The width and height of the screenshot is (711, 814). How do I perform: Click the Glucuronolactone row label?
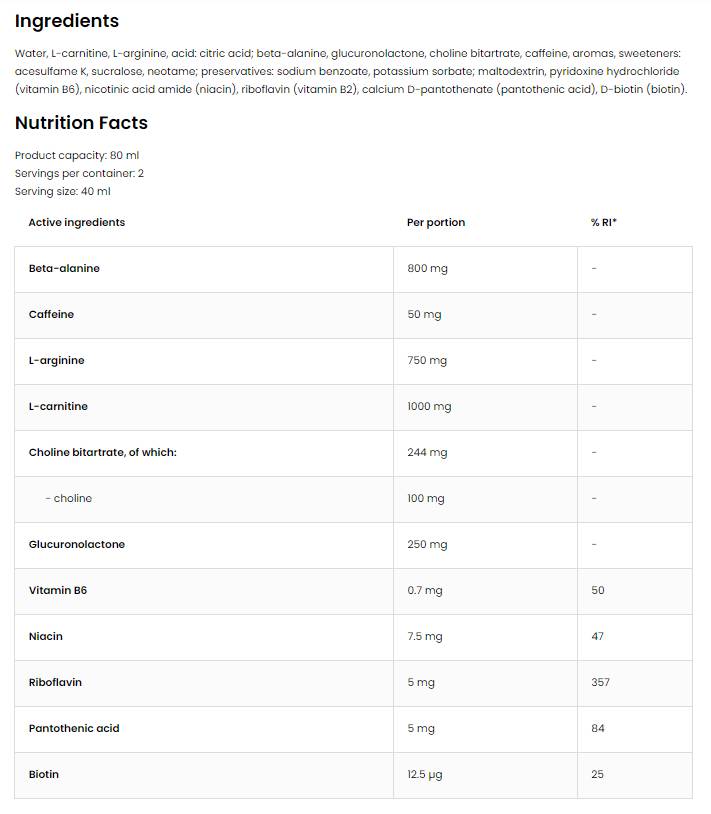(77, 544)
